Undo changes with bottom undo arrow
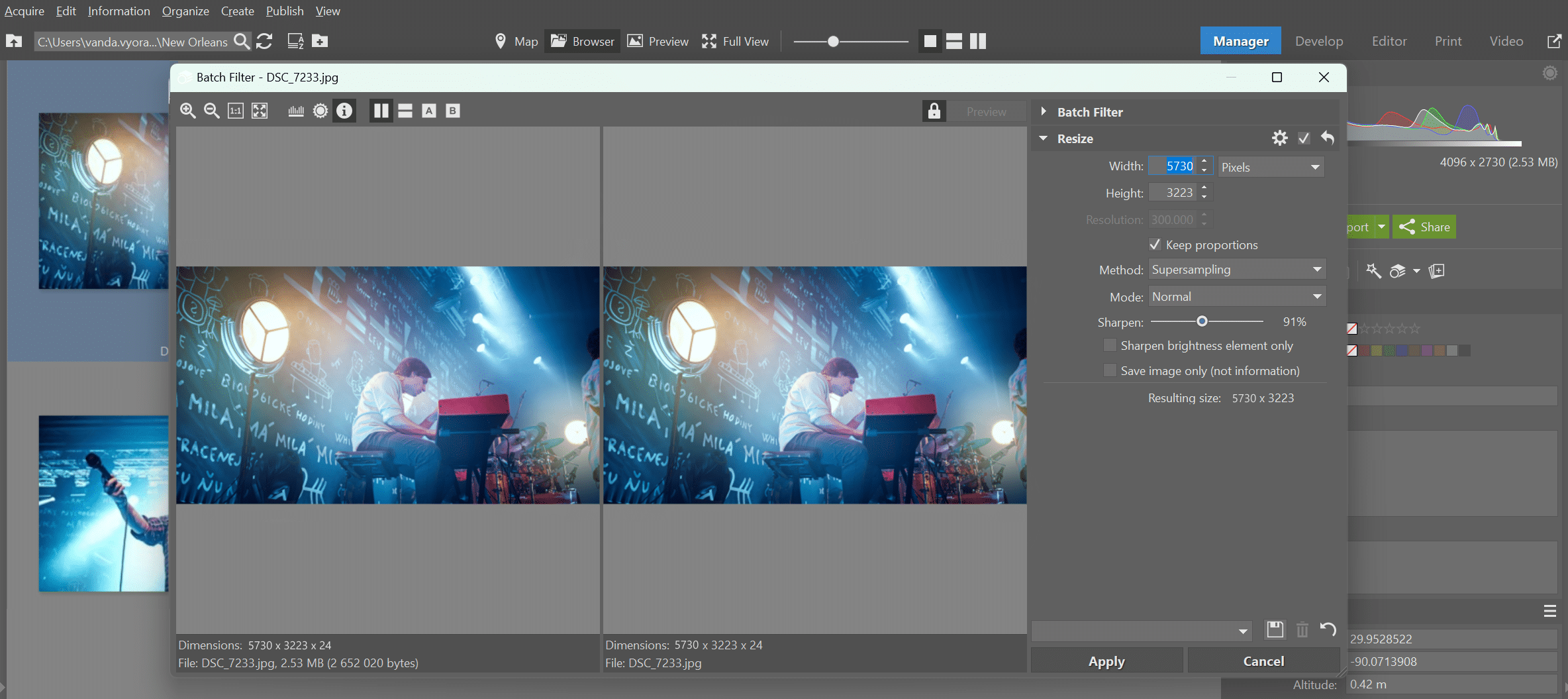The image size is (1568, 699). [x=1328, y=629]
